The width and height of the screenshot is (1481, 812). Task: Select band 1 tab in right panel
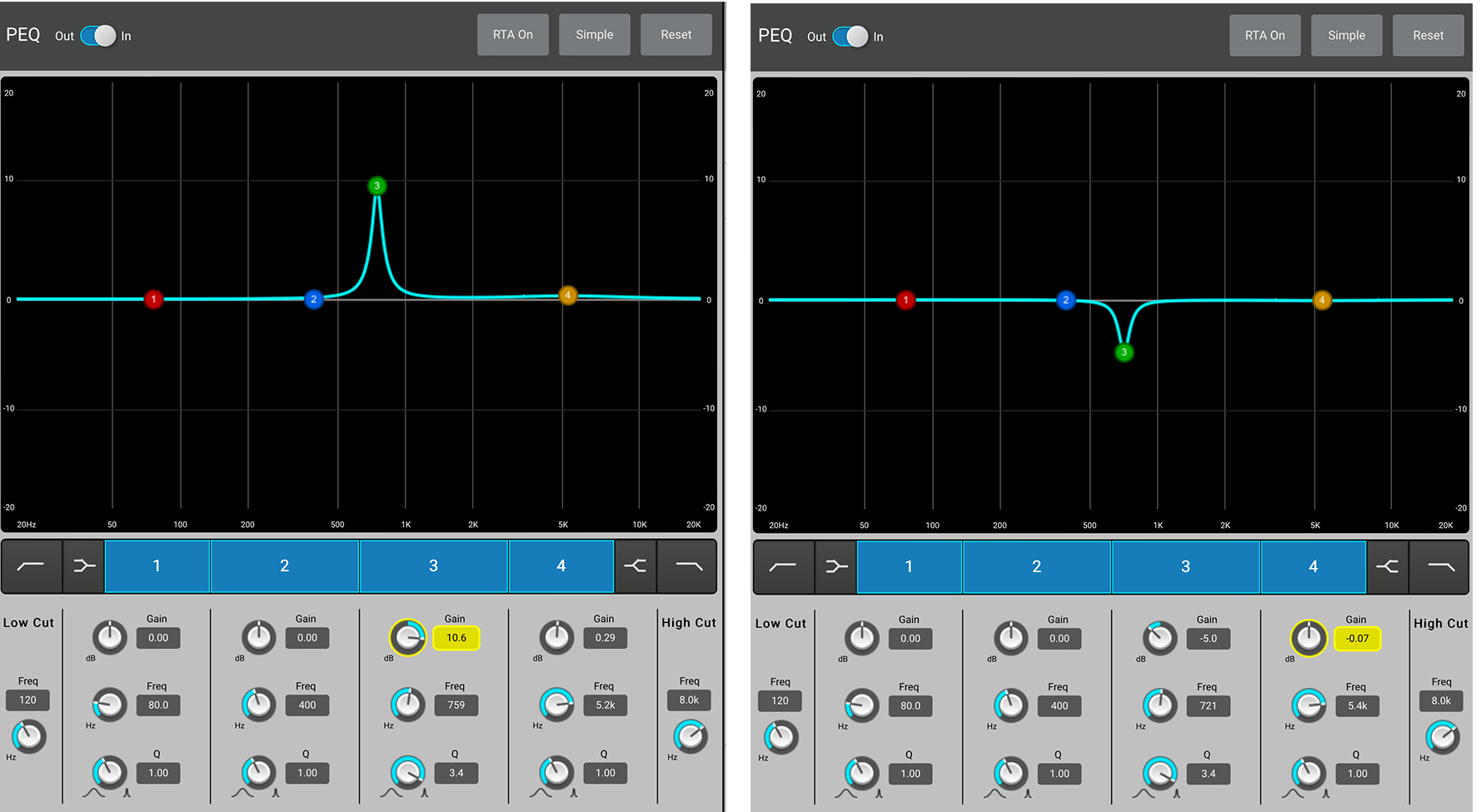tap(909, 567)
